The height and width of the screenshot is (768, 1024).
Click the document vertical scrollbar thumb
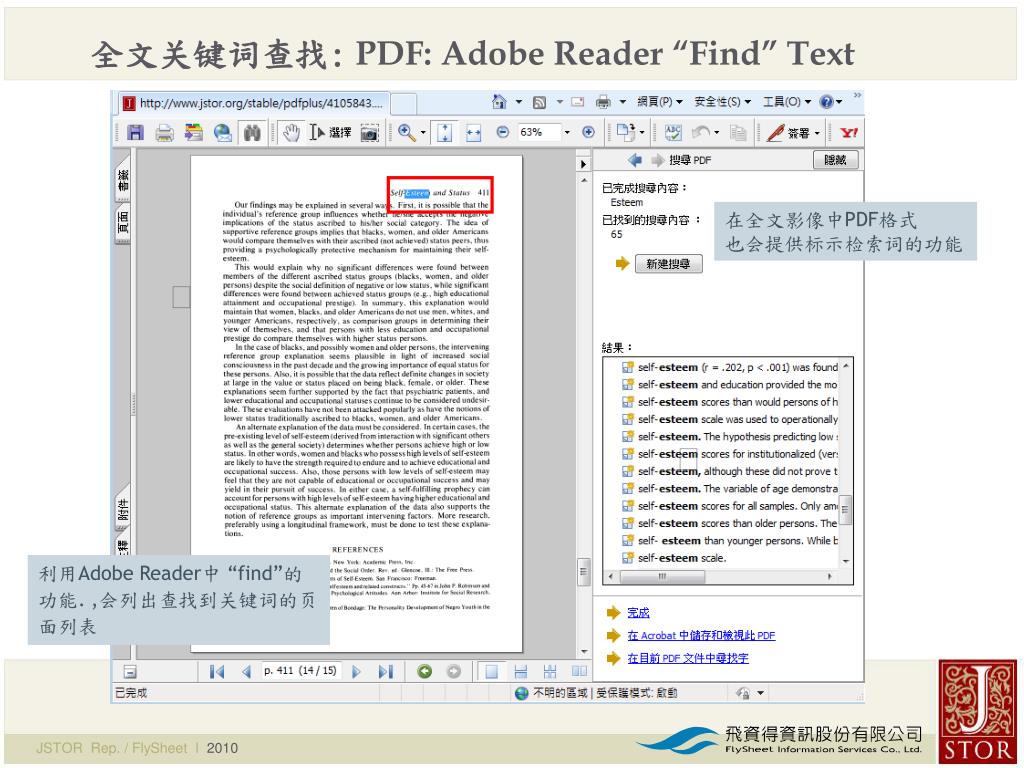(x=583, y=571)
